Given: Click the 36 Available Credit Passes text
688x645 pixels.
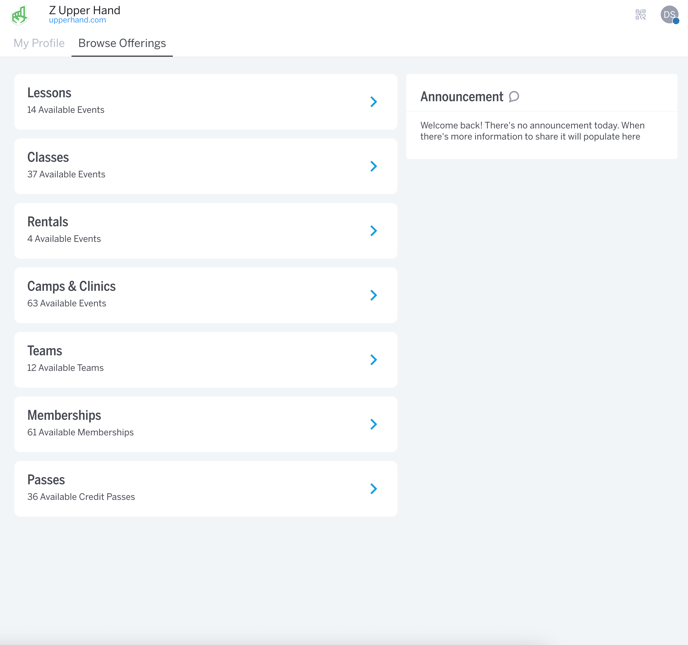Looking at the screenshot, I should (81, 497).
